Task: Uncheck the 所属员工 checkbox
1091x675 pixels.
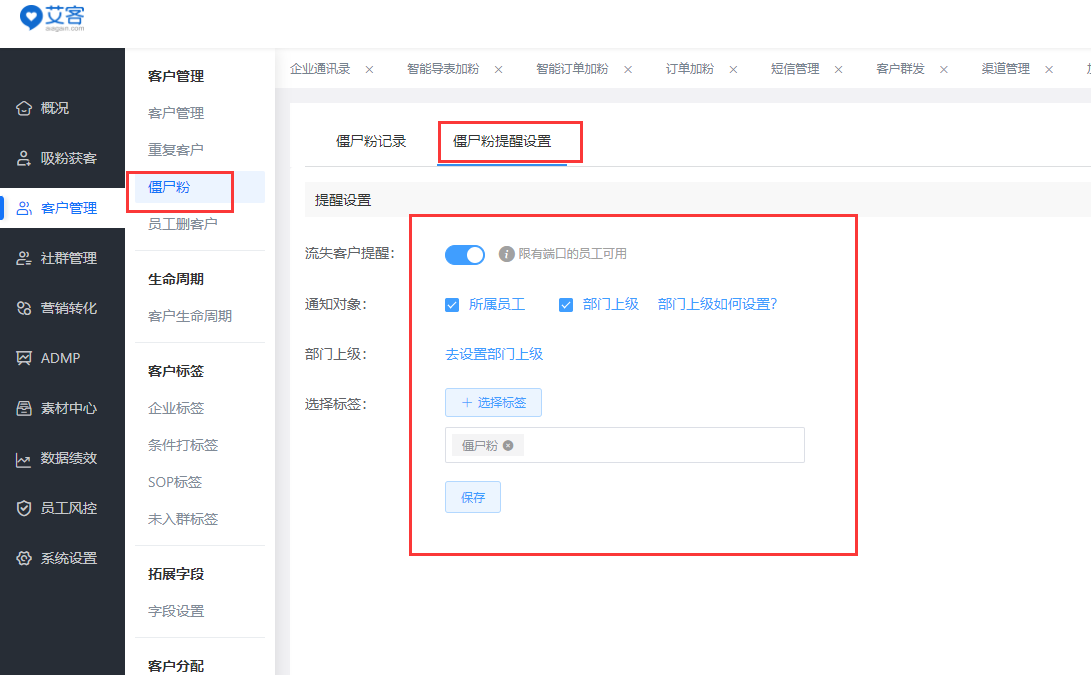Action: (452, 304)
